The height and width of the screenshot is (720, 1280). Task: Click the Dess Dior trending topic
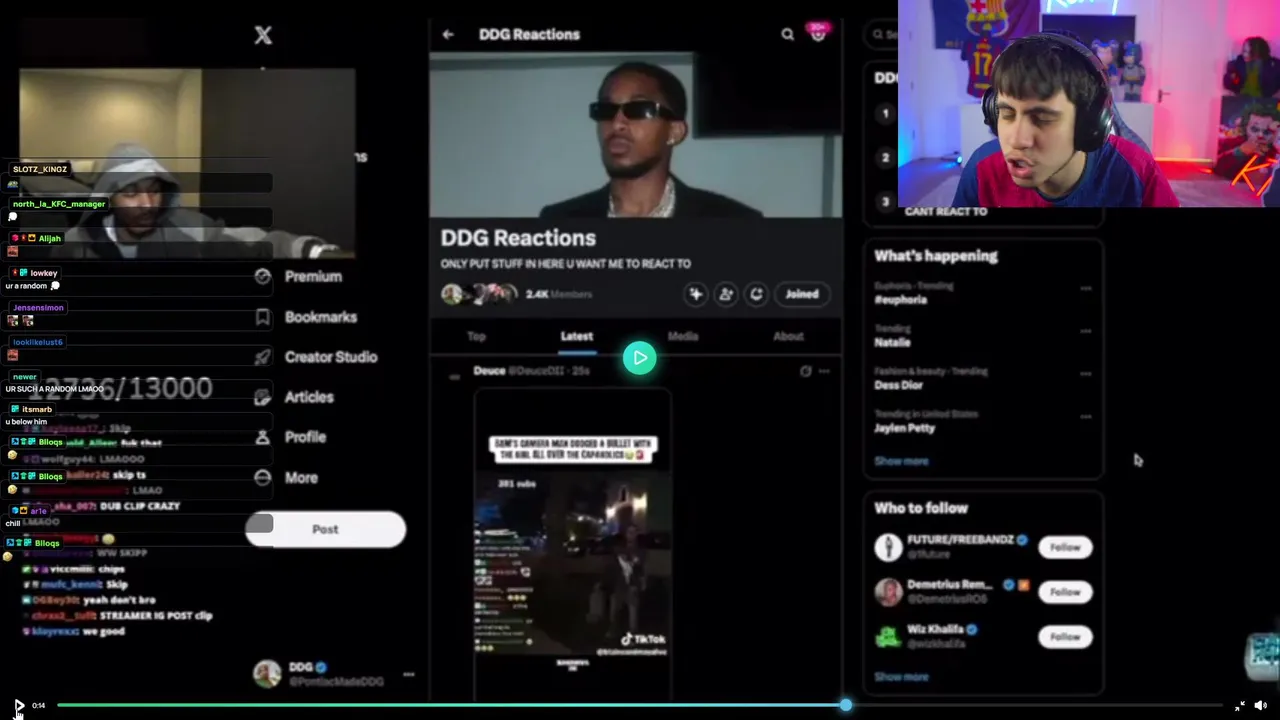point(898,385)
